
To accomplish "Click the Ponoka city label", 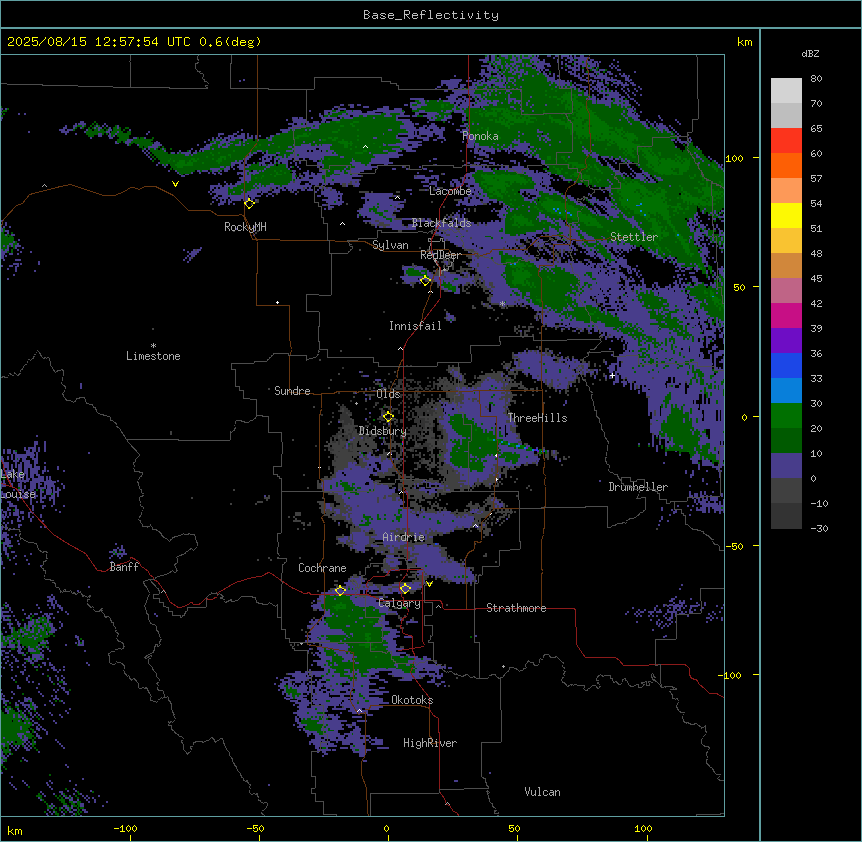I will click(x=480, y=136).
